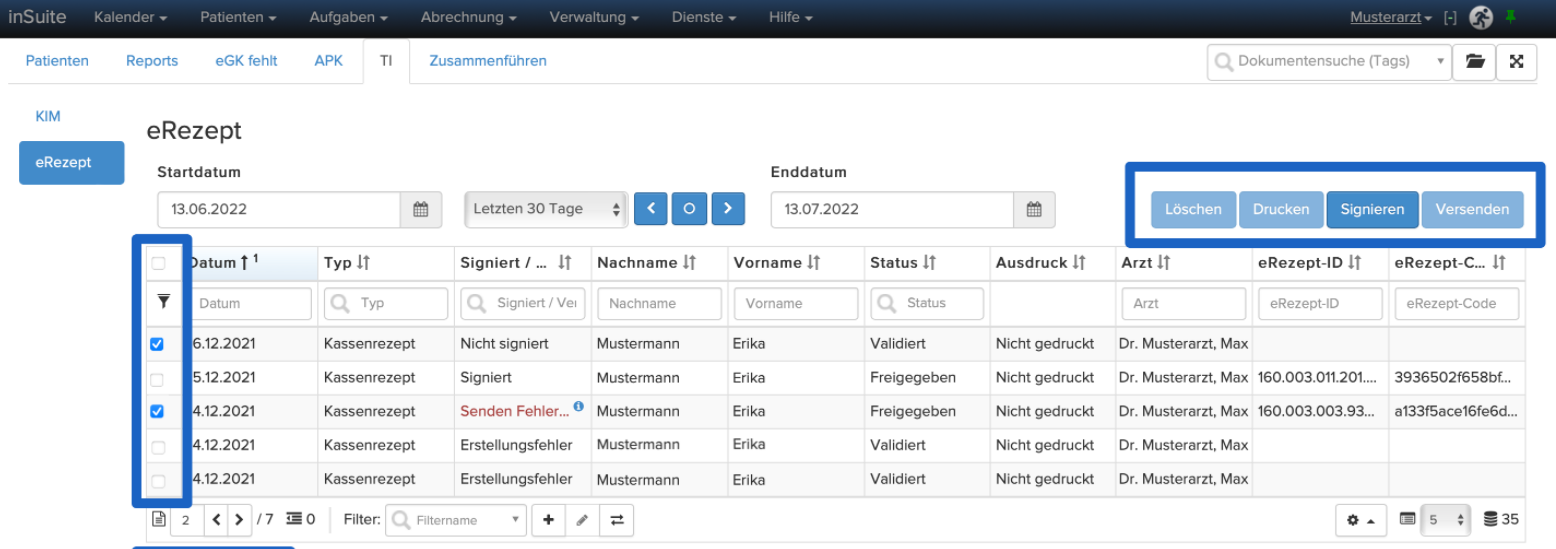Click the Signieren button
The image size is (1556, 549).
pyautogui.click(x=1372, y=209)
